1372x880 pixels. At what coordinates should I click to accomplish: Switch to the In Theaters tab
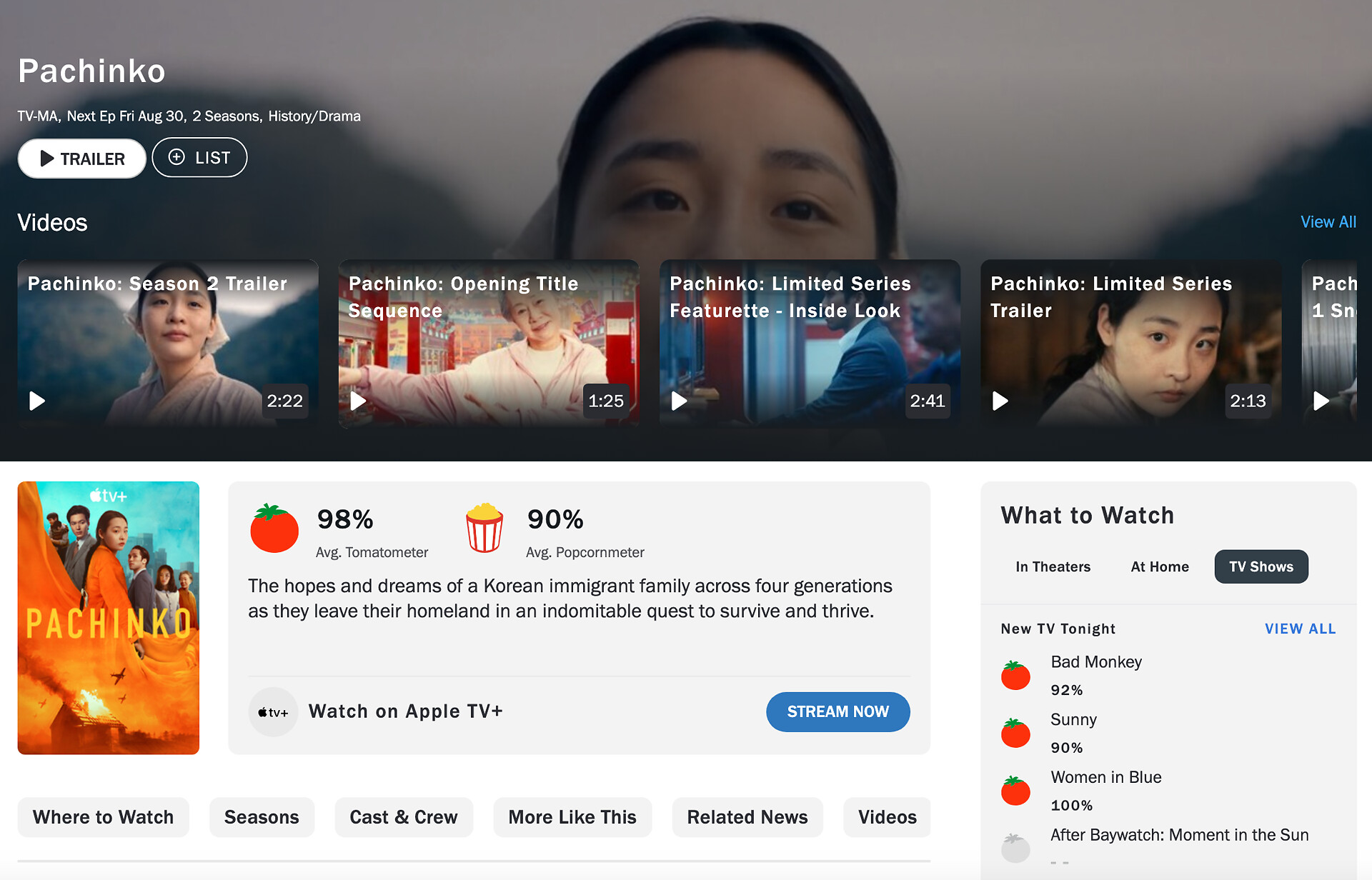pos(1053,567)
